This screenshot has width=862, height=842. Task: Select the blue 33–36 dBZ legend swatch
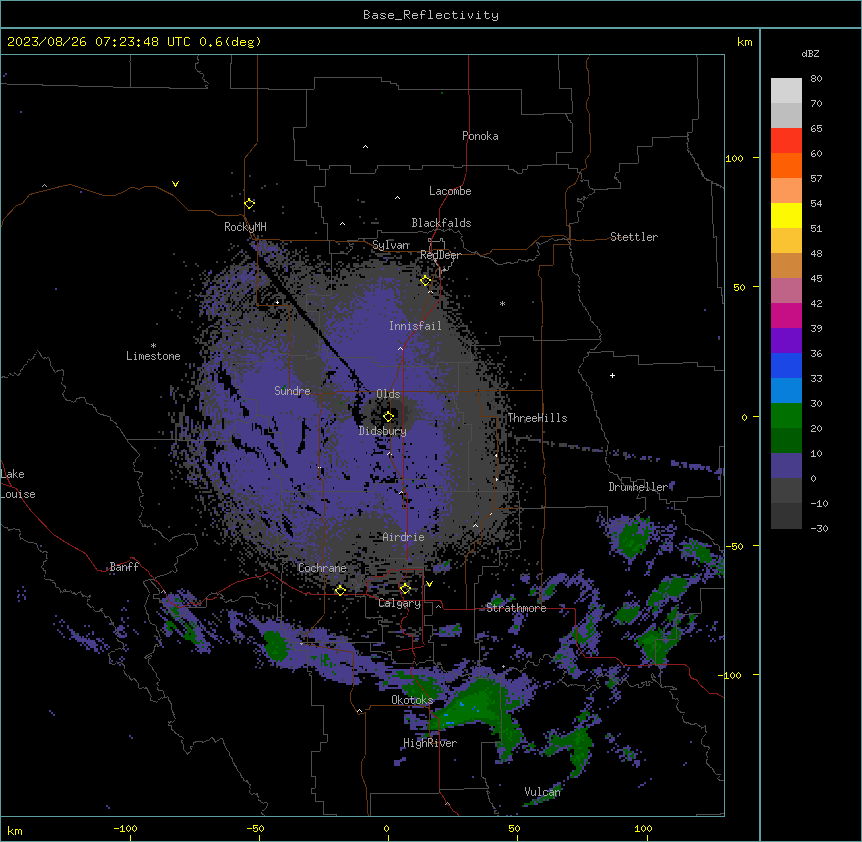(786, 365)
